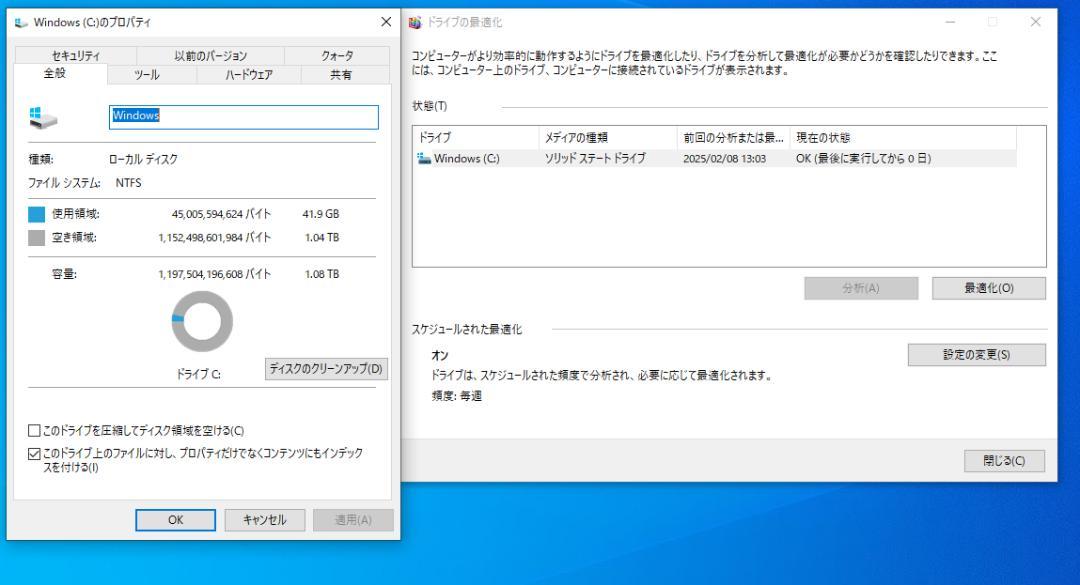Open the 以前のバージョン tab
This screenshot has height=585, width=1080.
(x=210, y=56)
